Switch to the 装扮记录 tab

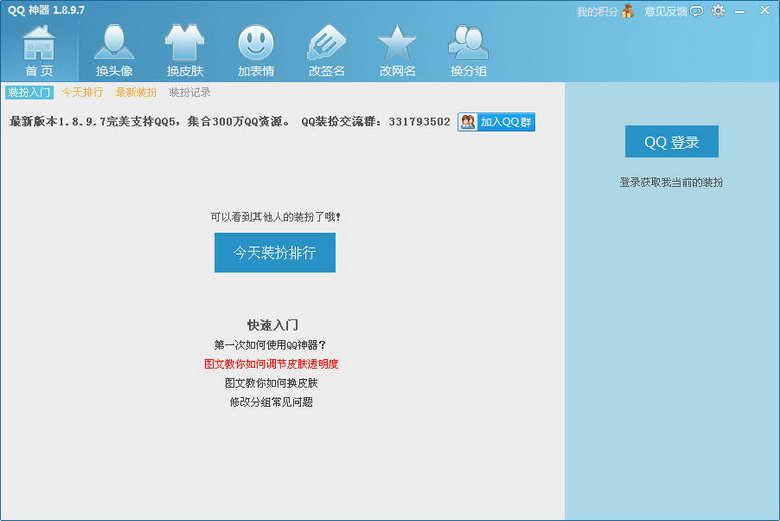coord(190,92)
